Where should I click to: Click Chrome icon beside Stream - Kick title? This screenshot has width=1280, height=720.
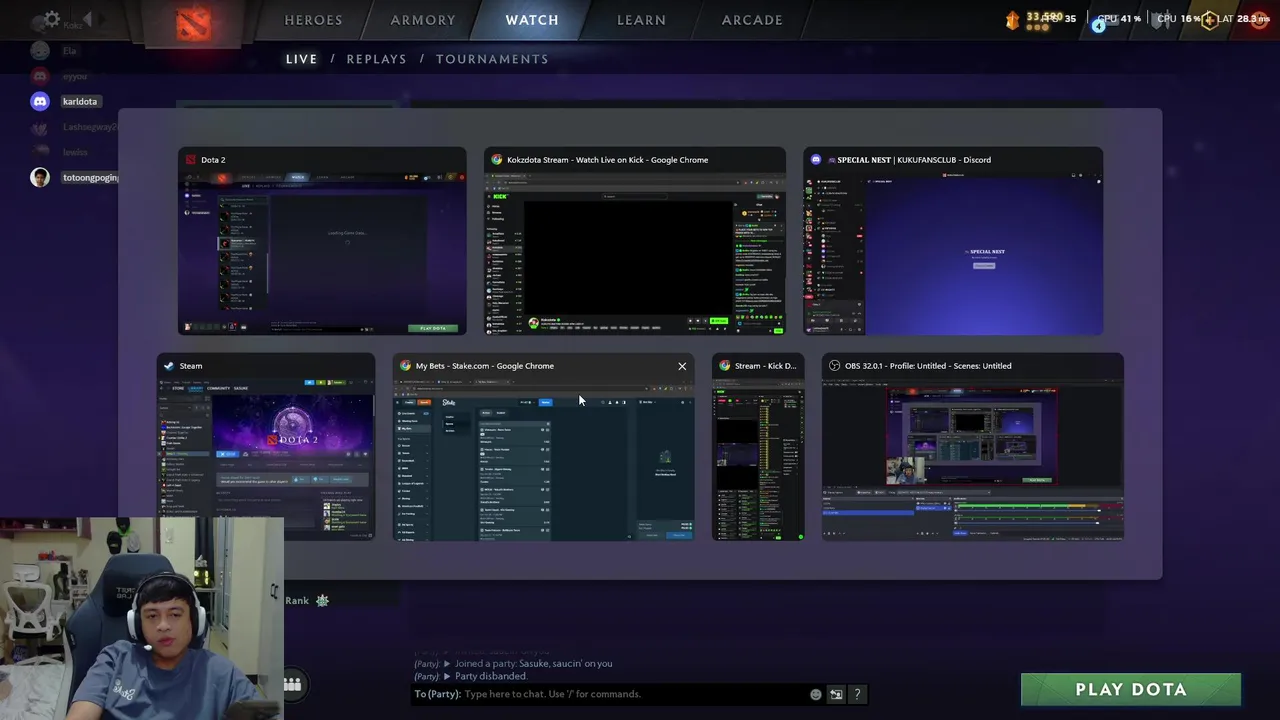click(x=724, y=366)
